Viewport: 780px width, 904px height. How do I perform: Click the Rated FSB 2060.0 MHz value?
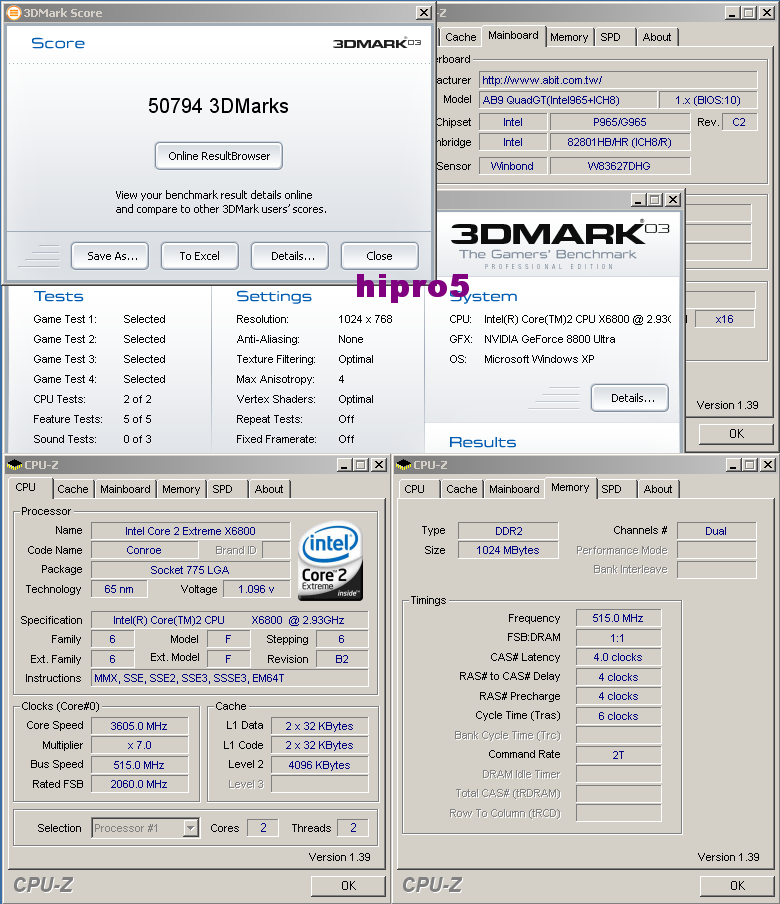pos(140,784)
